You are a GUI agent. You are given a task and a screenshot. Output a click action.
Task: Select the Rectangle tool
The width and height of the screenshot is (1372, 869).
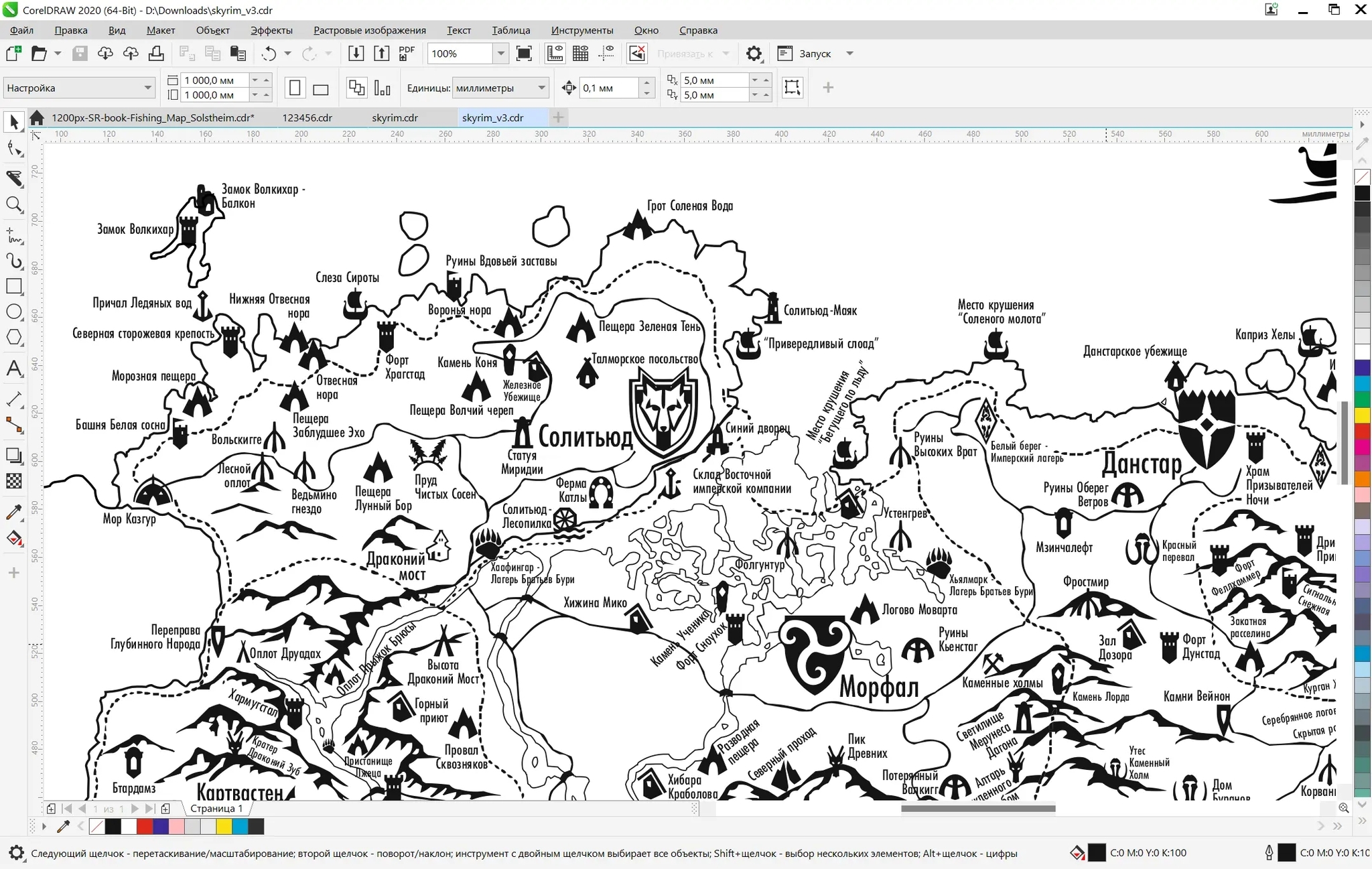[x=14, y=286]
